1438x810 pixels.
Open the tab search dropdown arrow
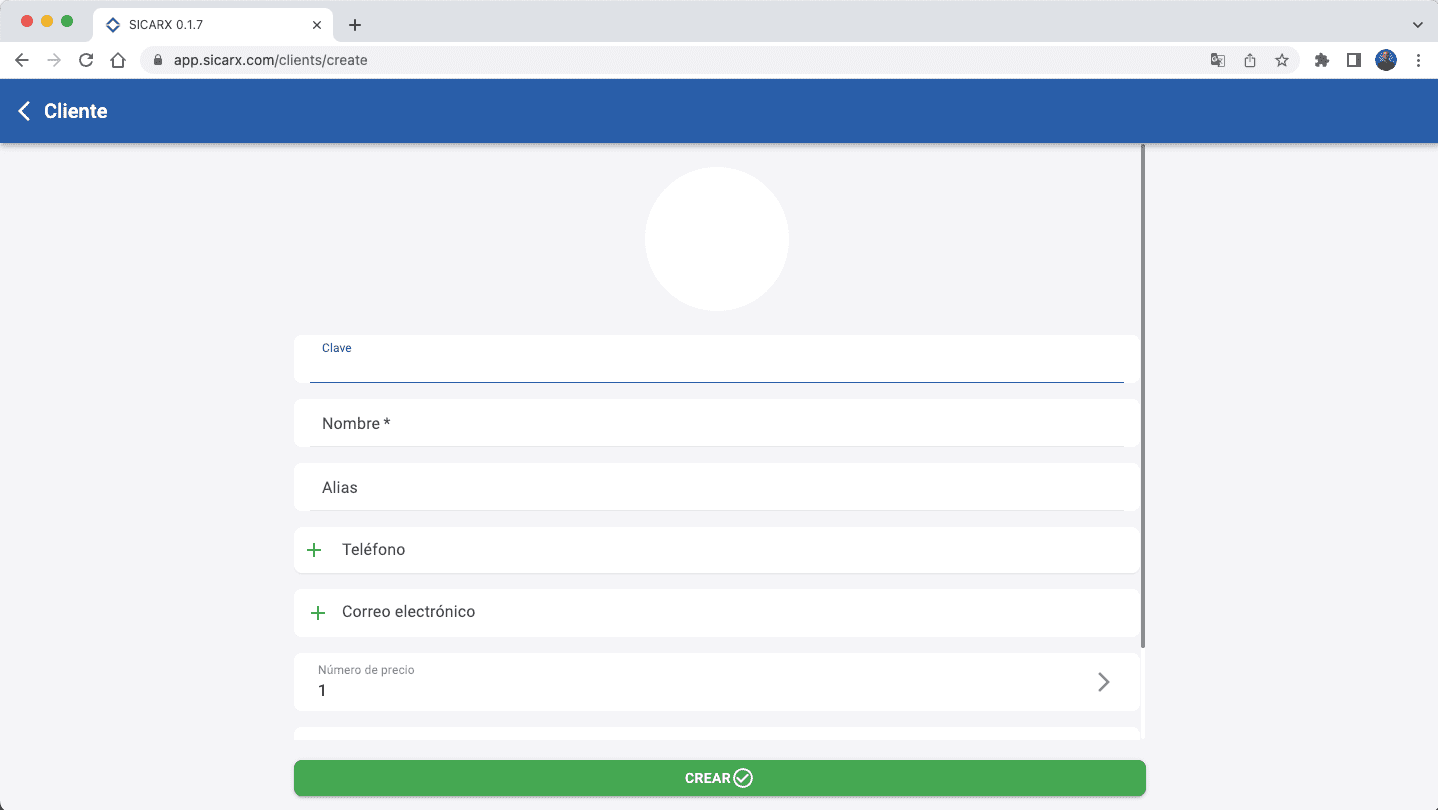(x=1417, y=24)
